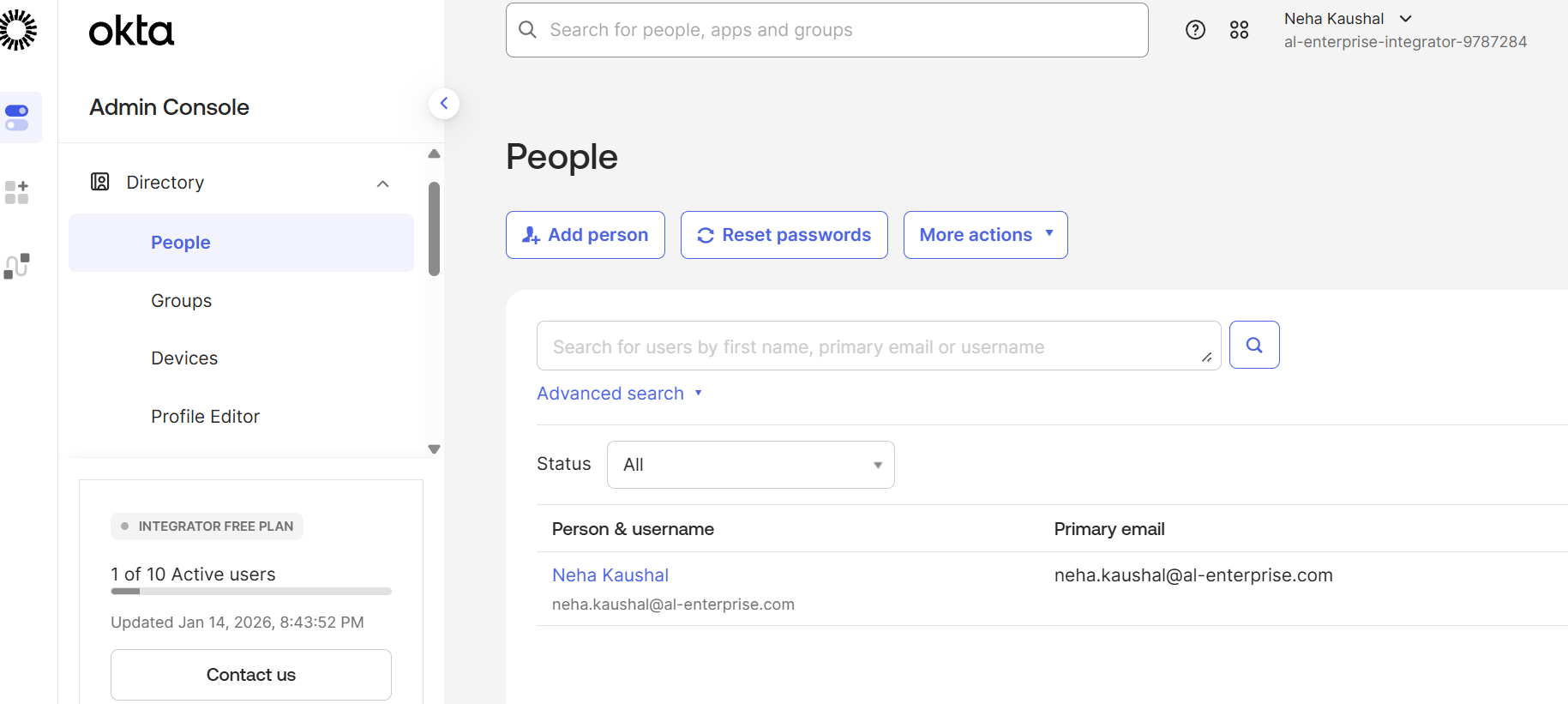Open Neha Kaushal's user profile link
Image resolution: width=1568 pixels, height=704 pixels.
click(x=610, y=575)
